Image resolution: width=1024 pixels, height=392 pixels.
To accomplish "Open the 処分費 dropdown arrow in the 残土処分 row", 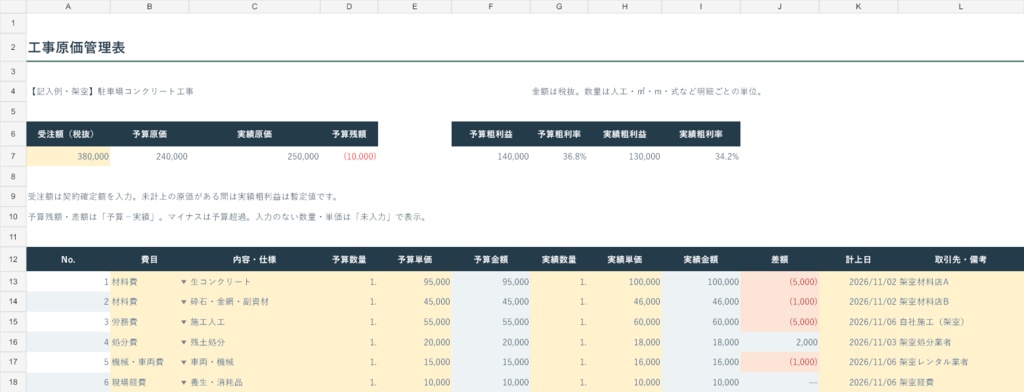I will [184, 342].
